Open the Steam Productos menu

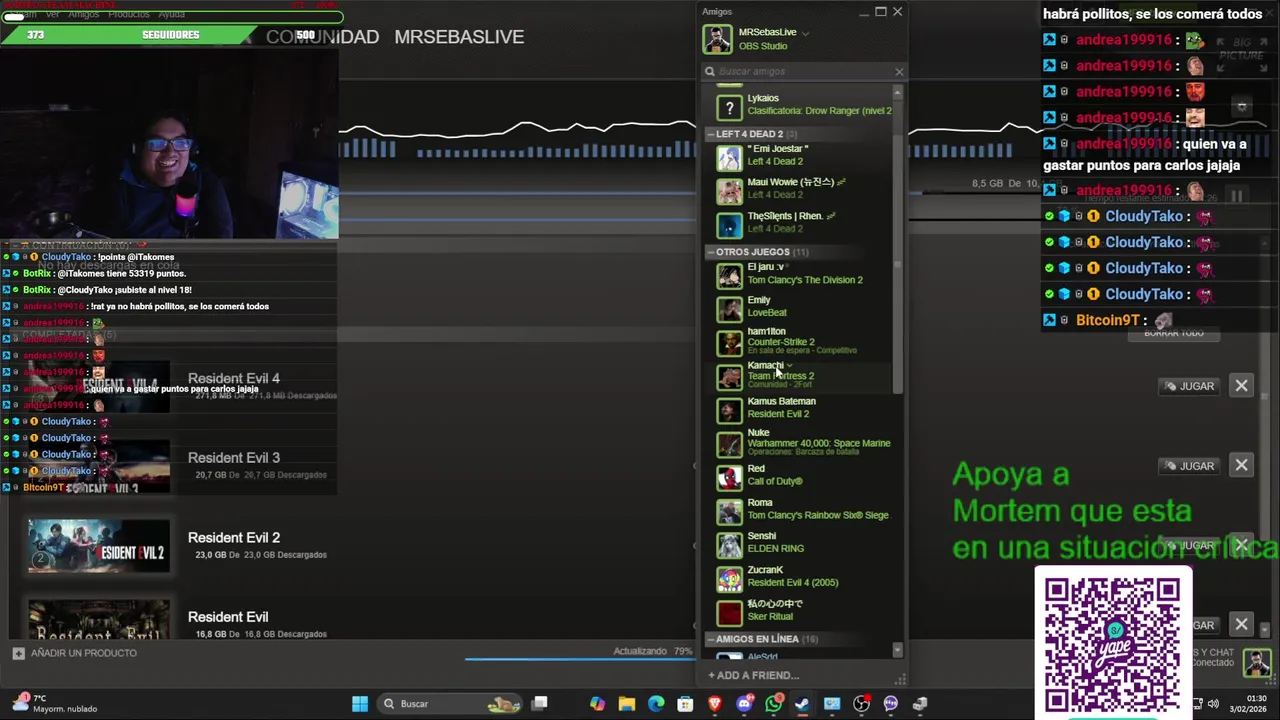[128, 15]
